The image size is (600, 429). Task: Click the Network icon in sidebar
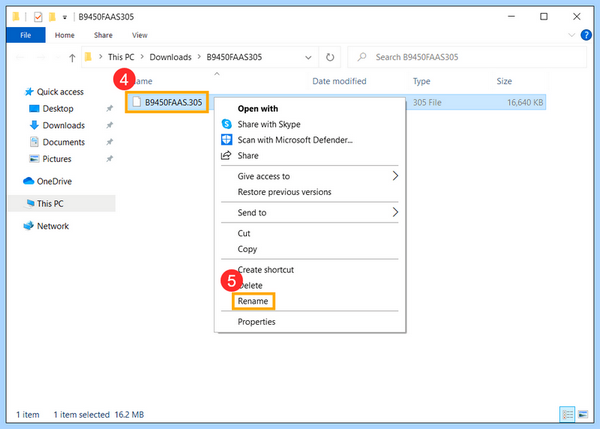(29, 226)
